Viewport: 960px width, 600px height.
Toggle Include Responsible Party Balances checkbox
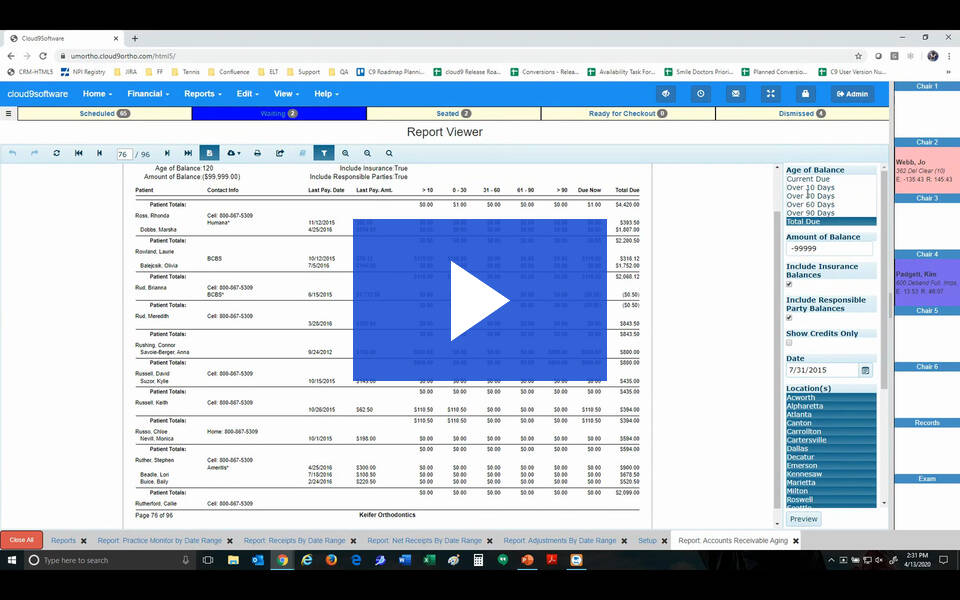(x=789, y=318)
